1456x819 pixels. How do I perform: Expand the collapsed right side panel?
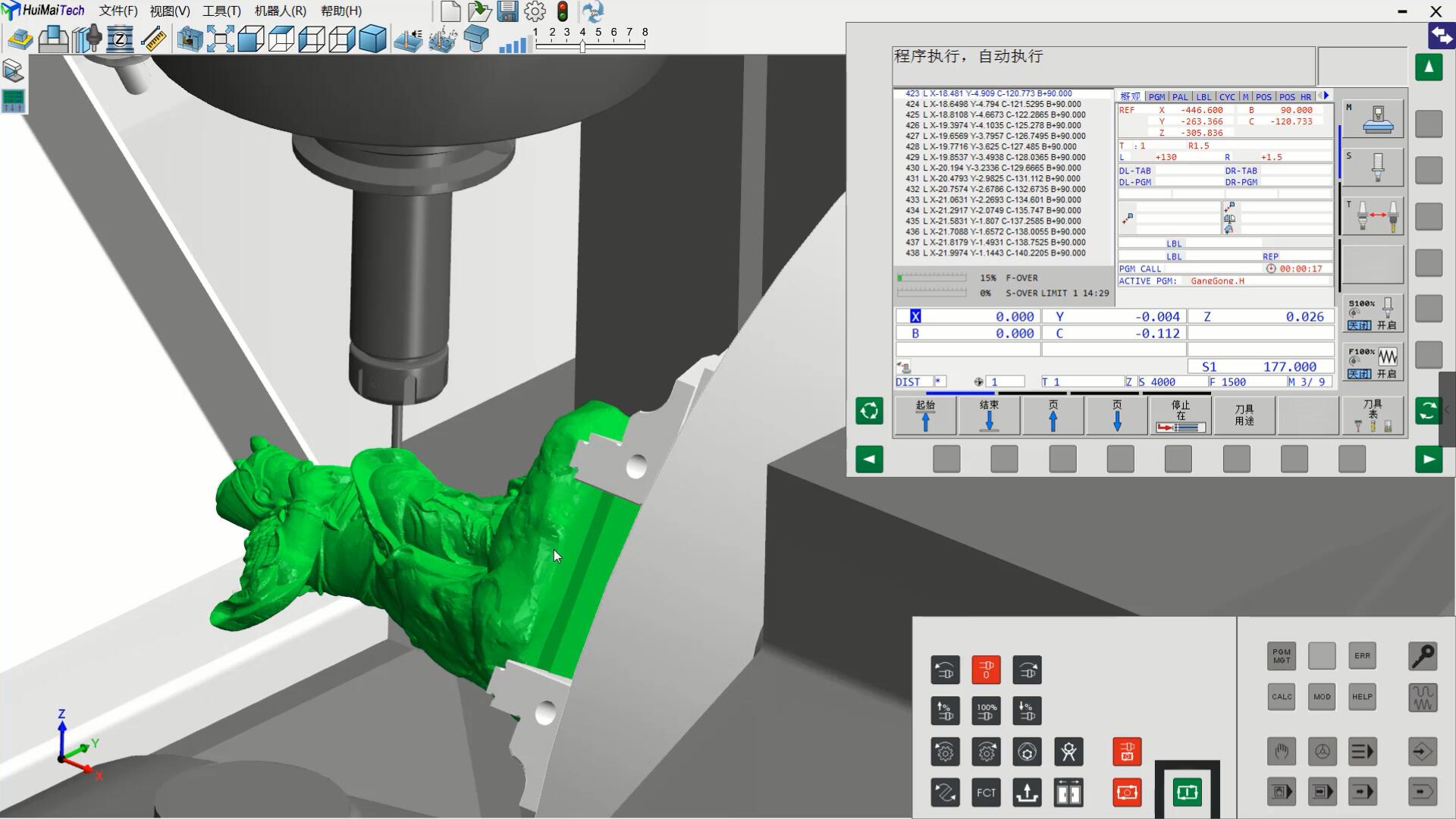tap(1447, 410)
